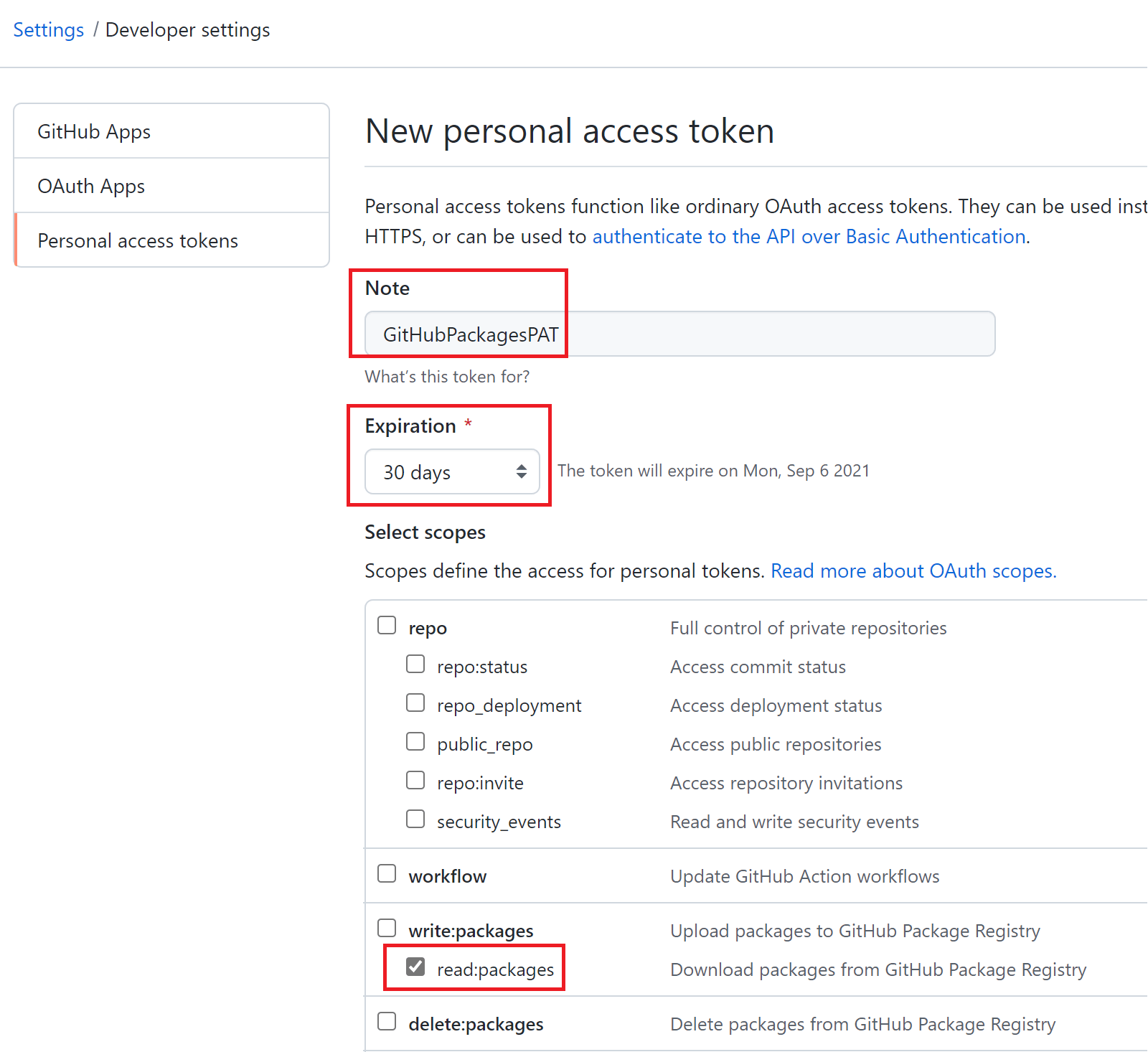
Task: Click the up-down arrows on Expiration selector
Action: pos(522,472)
